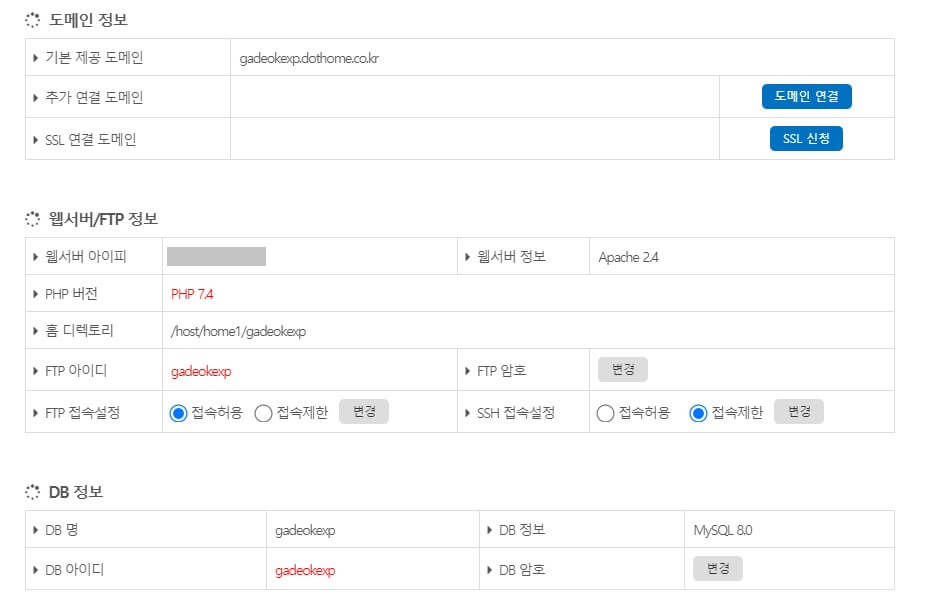
Task: Click the /host/home1/gadeokexp home directory path
Action: [238, 332]
